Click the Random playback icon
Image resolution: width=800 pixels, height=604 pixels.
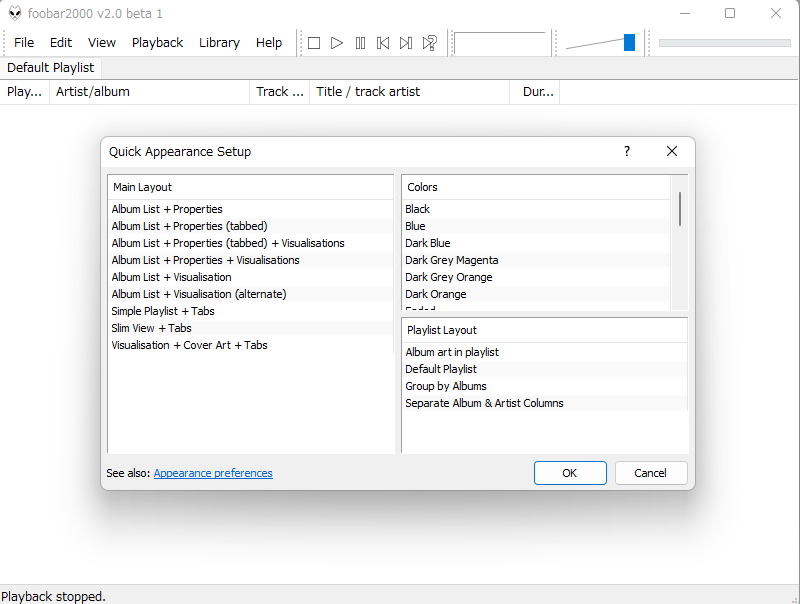pos(430,42)
